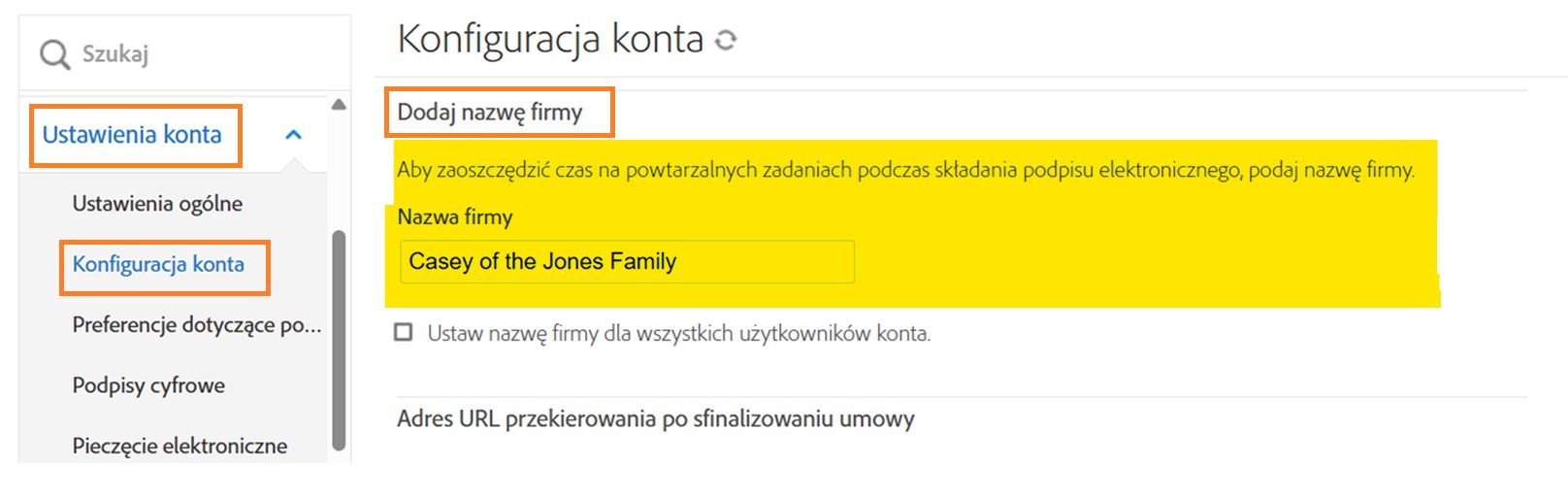The width and height of the screenshot is (1568, 498).
Task: Enable Ustaw nazwę firmy dla wszystkich użytkowników checkbox
Action: (404, 333)
